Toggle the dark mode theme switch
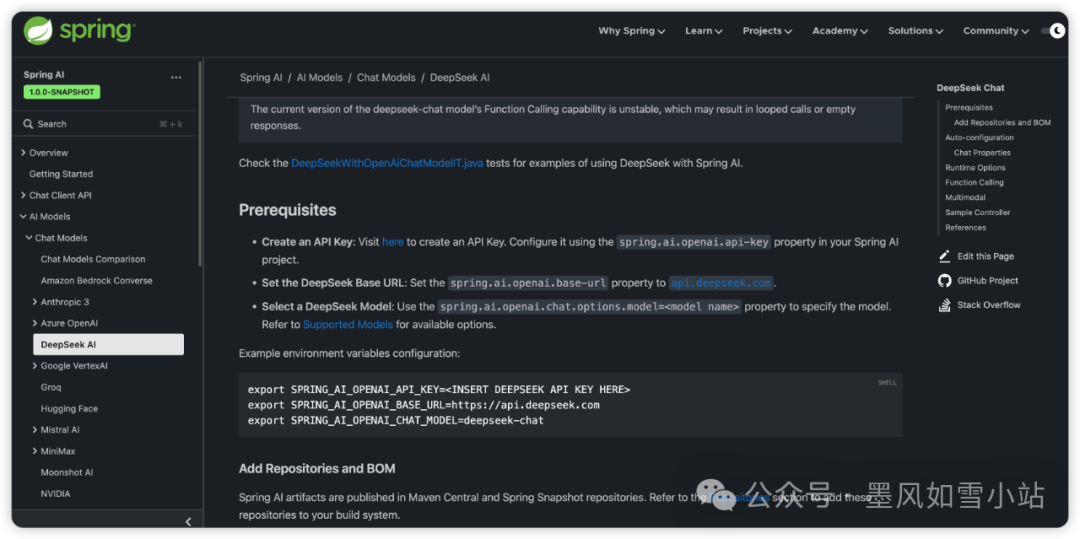The width and height of the screenshot is (1080, 539). point(1053,31)
